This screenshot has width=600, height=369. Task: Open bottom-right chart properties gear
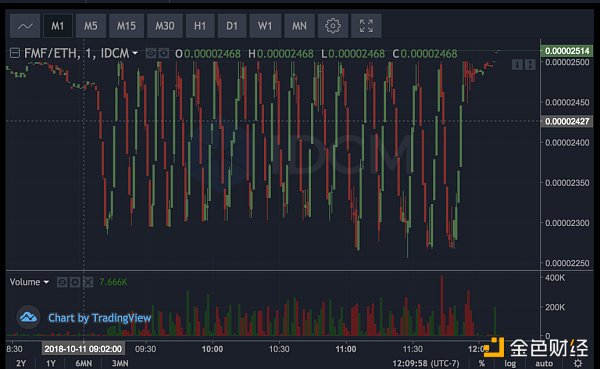pos(578,363)
